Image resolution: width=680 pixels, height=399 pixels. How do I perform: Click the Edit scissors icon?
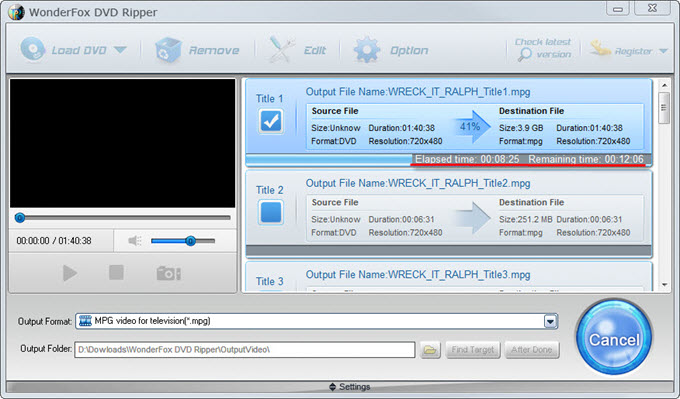(281, 49)
